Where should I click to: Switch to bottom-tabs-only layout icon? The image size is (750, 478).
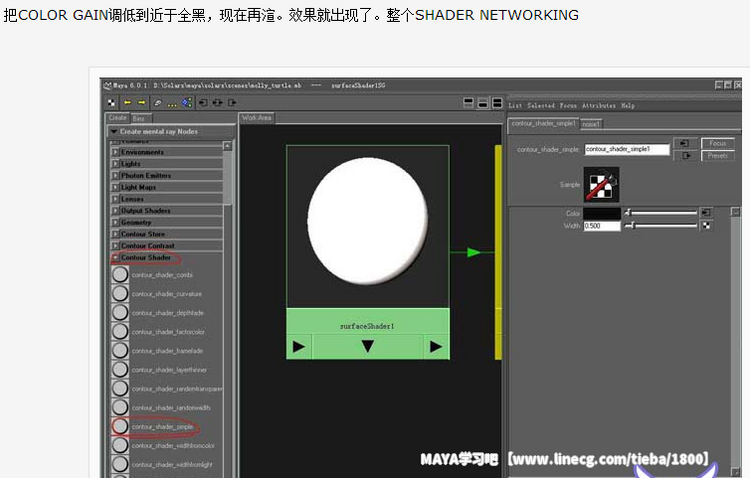point(483,102)
